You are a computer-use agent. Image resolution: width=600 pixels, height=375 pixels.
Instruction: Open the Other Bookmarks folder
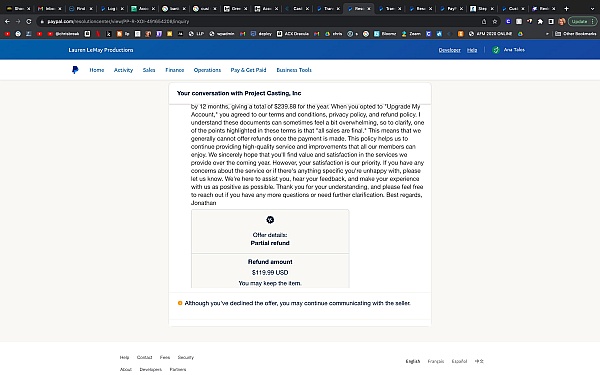point(576,34)
